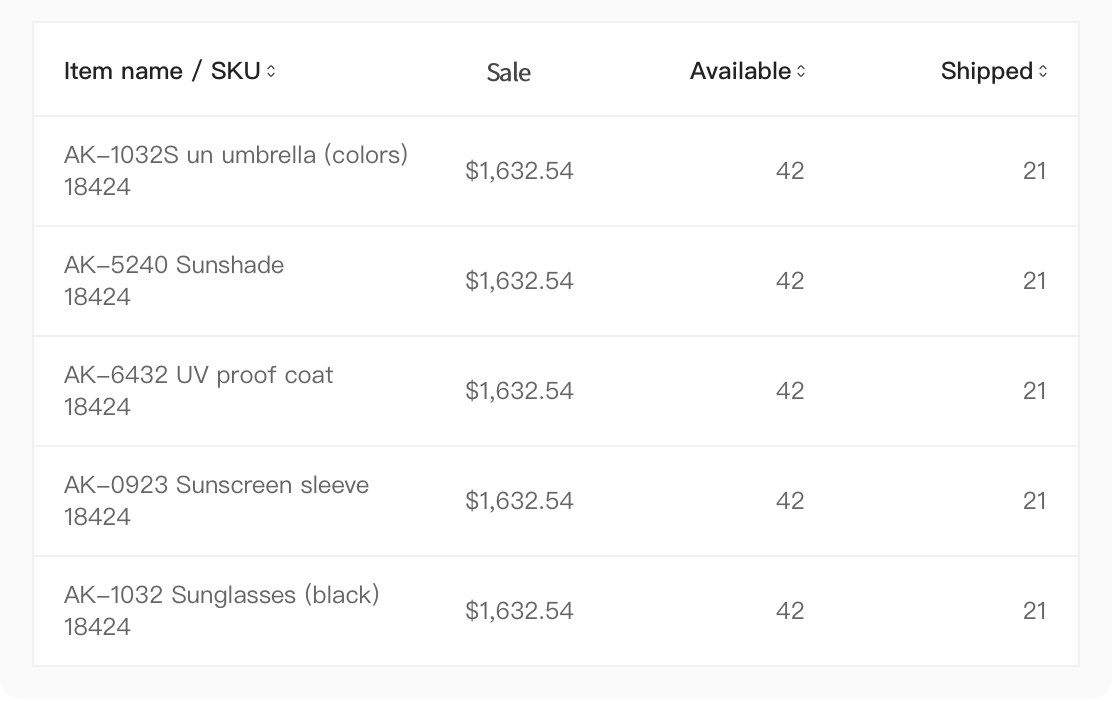Image resolution: width=1112 pixels, height=701 pixels.
Task: Select sale price in UV proof coat row
Action: click(519, 391)
